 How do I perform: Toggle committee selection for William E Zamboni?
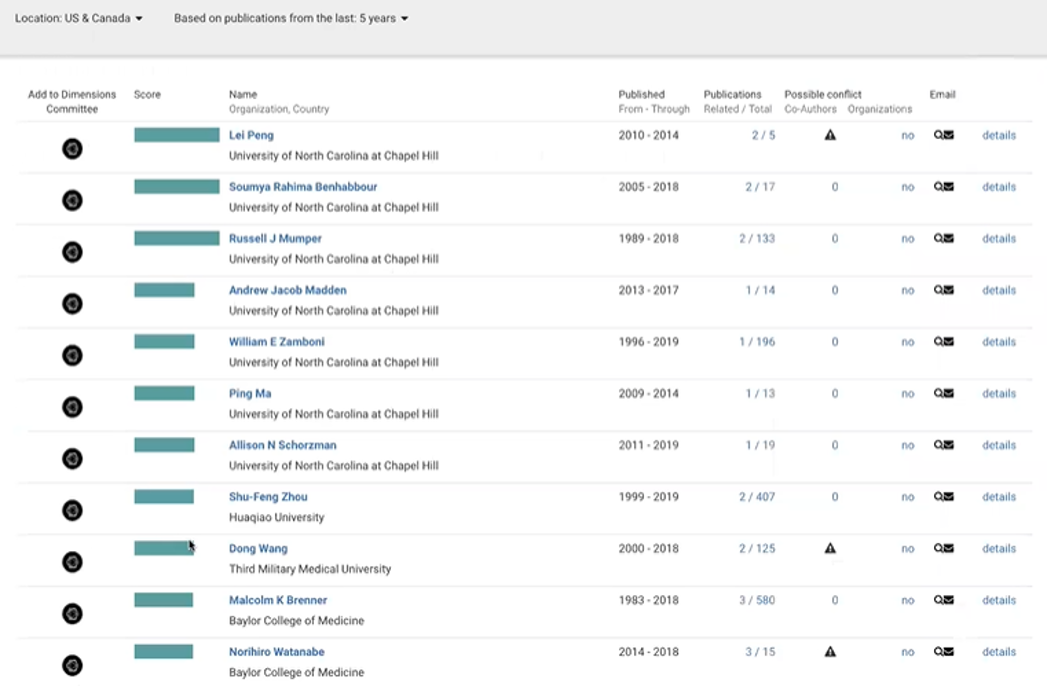[x=72, y=355]
